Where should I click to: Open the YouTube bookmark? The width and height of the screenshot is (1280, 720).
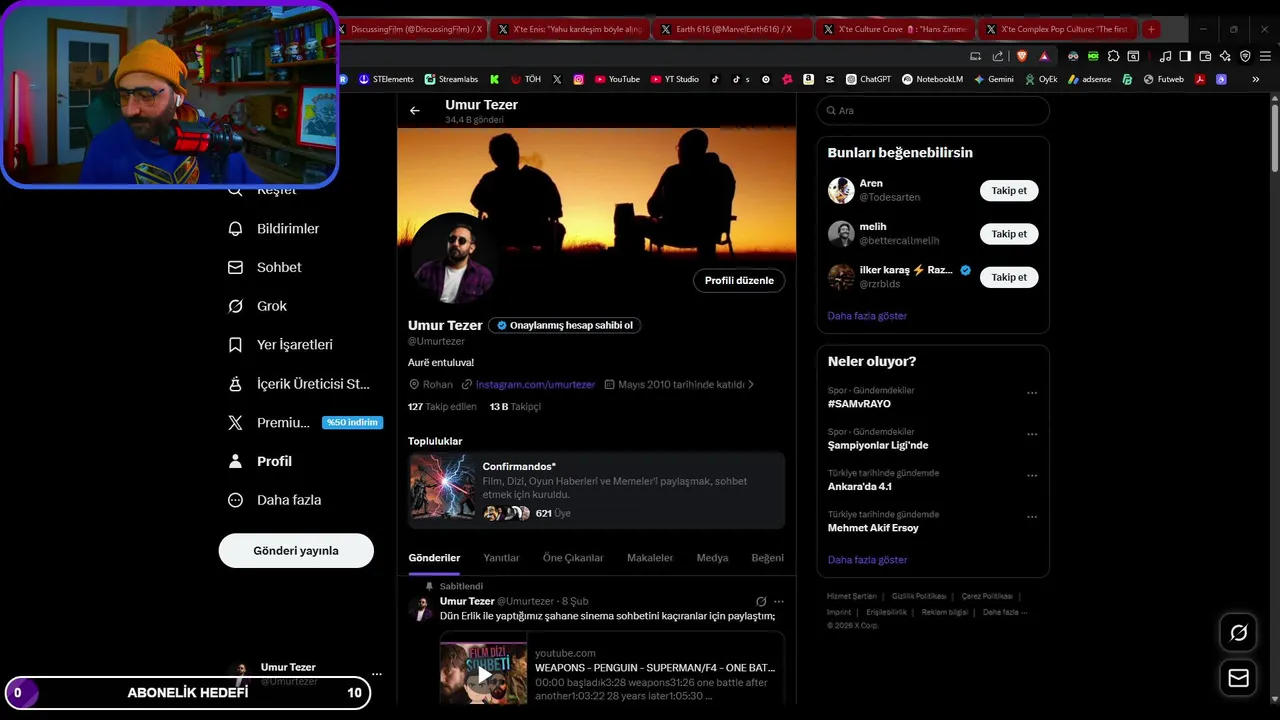[617, 79]
